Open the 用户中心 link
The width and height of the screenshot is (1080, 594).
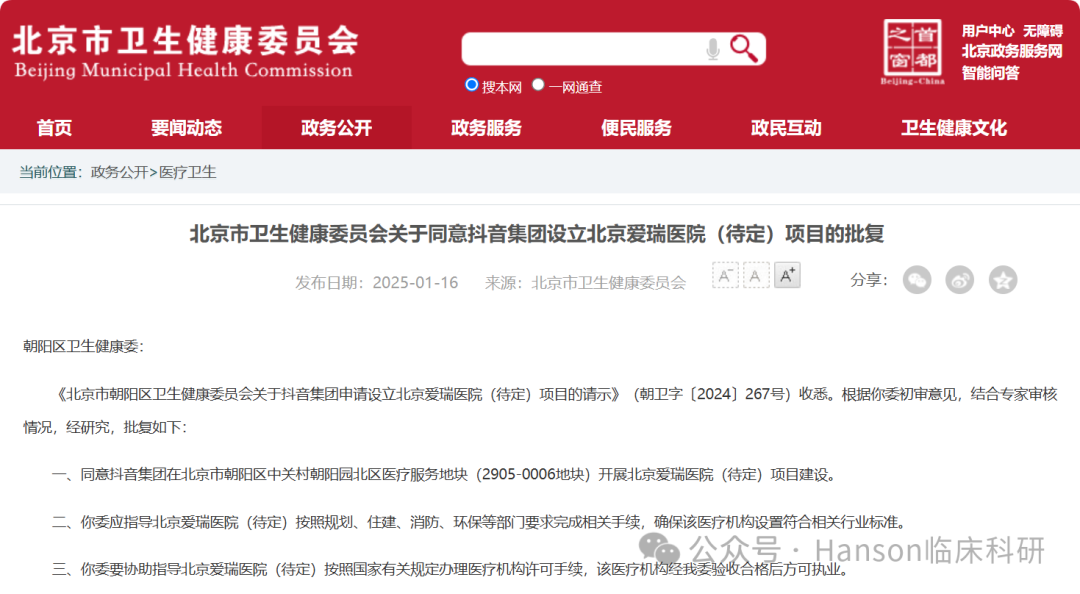pyautogui.click(x=988, y=31)
